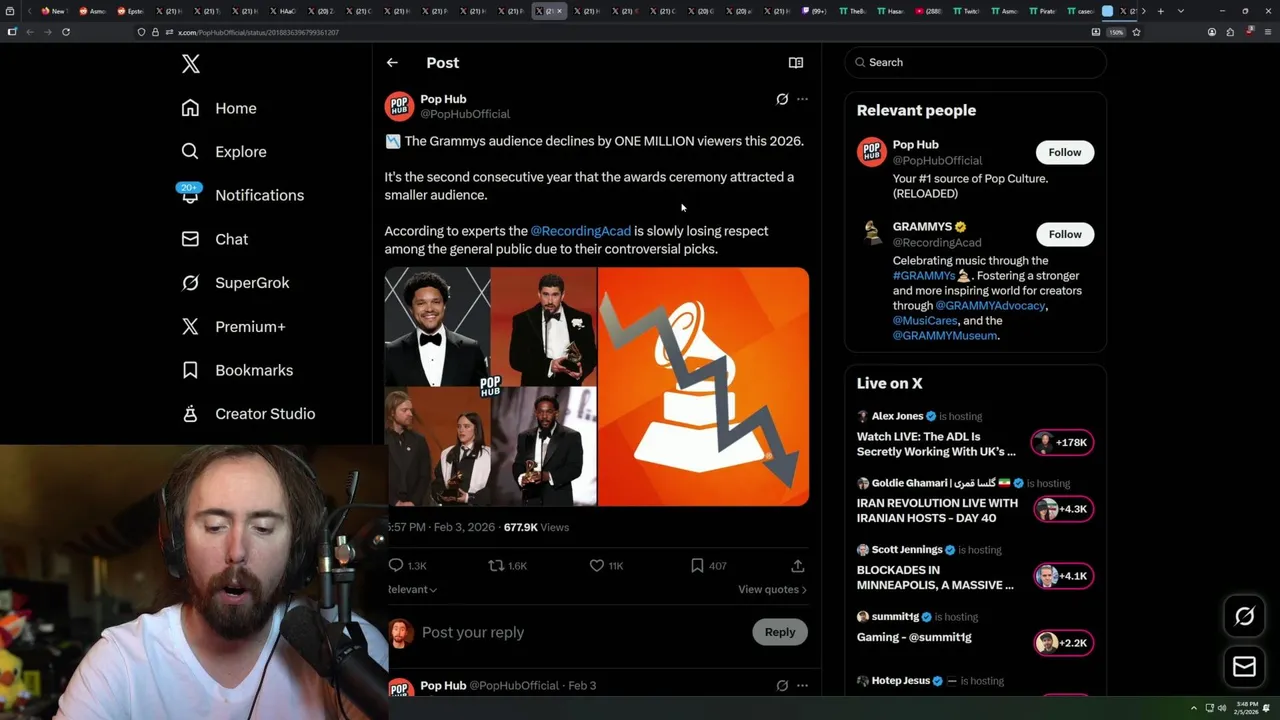Screen dimensions: 1280x720
Task: Bookmark the post via bookmark icon 407
Action: (697, 565)
